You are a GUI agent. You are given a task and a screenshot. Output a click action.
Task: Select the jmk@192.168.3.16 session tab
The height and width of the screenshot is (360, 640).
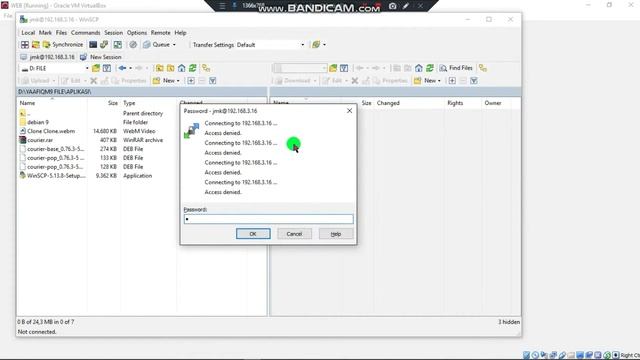click(x=47, y=57)
